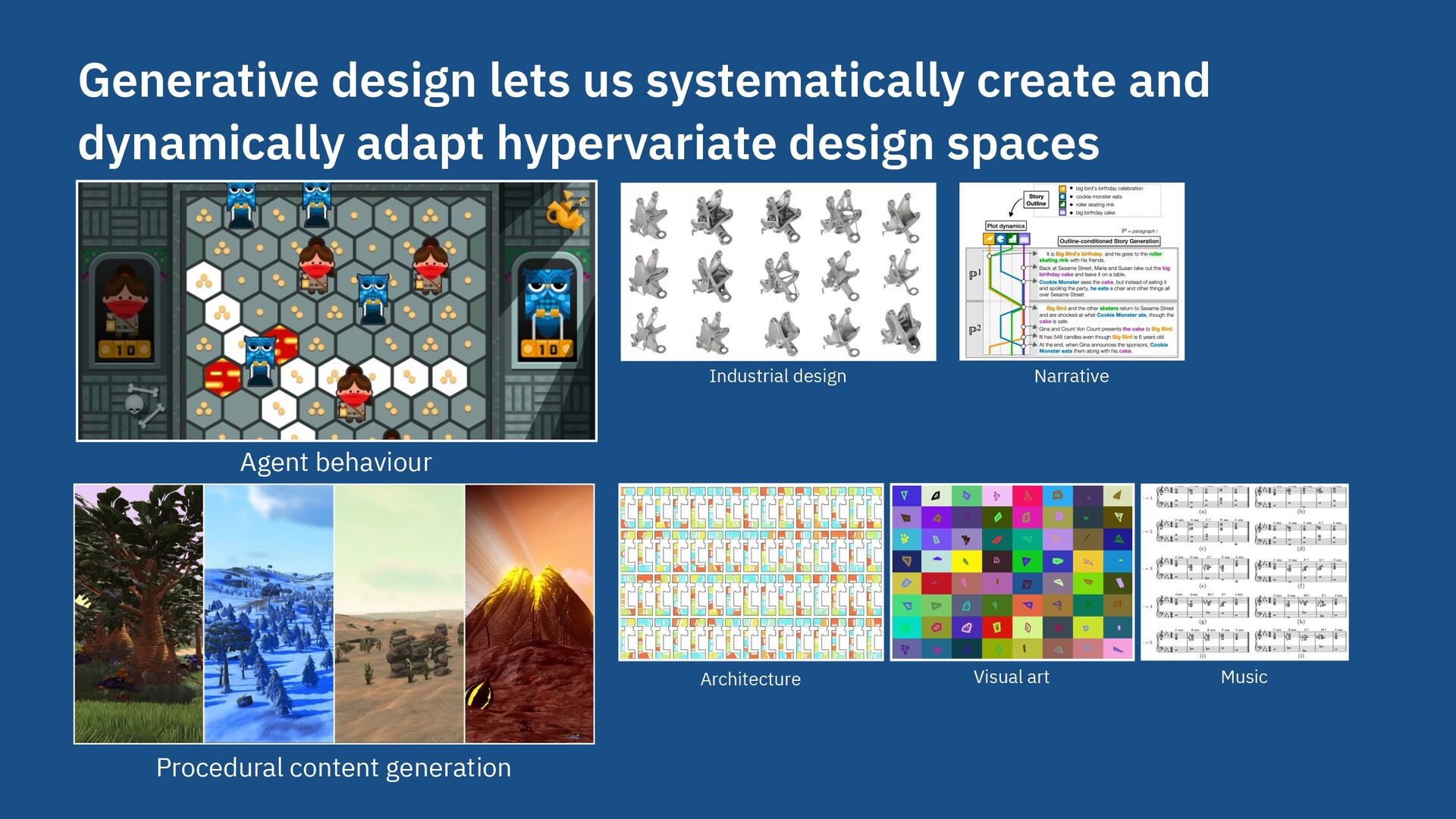This screenshot has height=819, width=1456.
Task: Select the red-masked bandit portrait panel
Action: [125, 307]
